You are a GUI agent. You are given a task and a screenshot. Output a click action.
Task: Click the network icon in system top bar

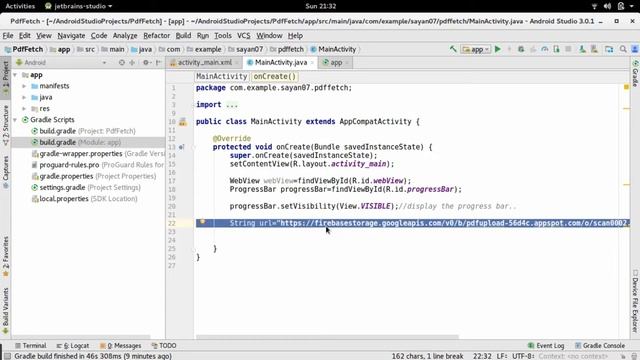click(594, 6)
